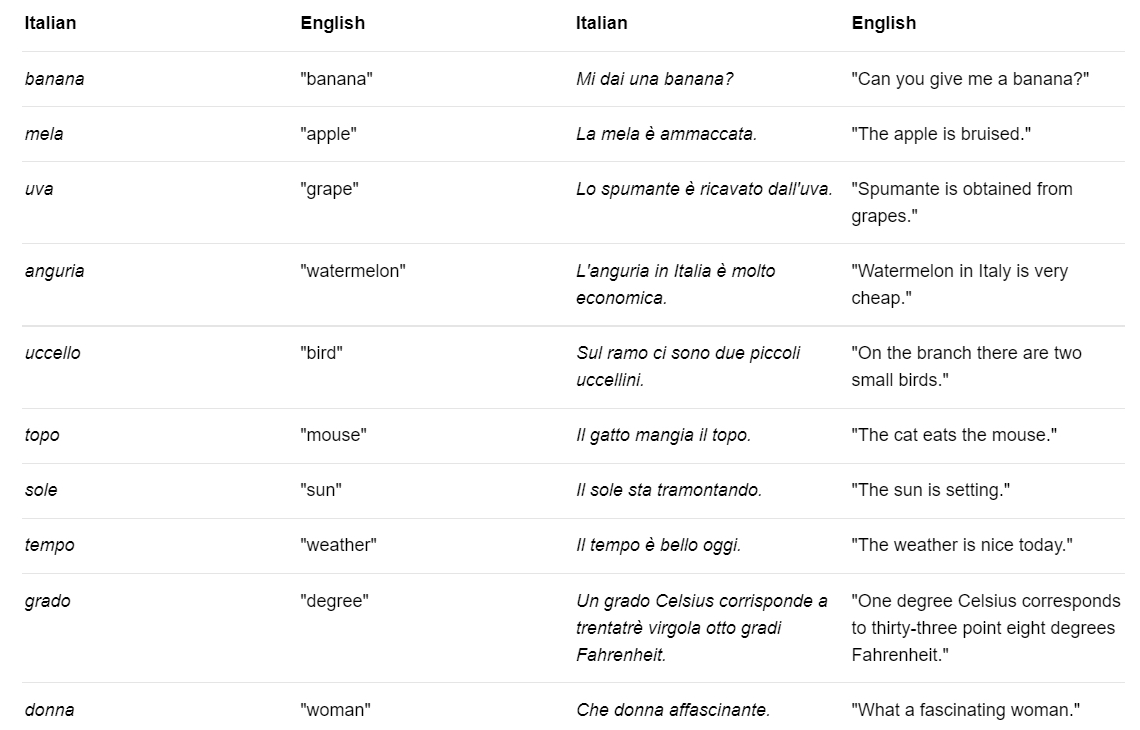This screenshot has width=1140, height=730.
Task: Select the Italian word 'tempo'
Action: click(x=49, y=545)
